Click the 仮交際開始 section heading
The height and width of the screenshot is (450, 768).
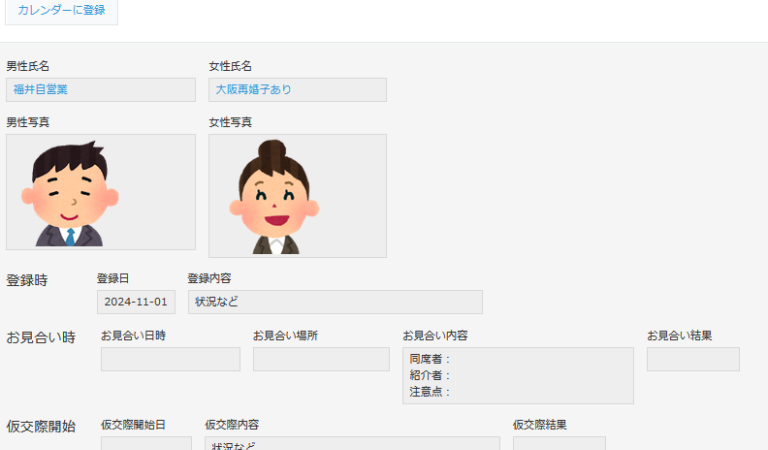click(41, 427)
